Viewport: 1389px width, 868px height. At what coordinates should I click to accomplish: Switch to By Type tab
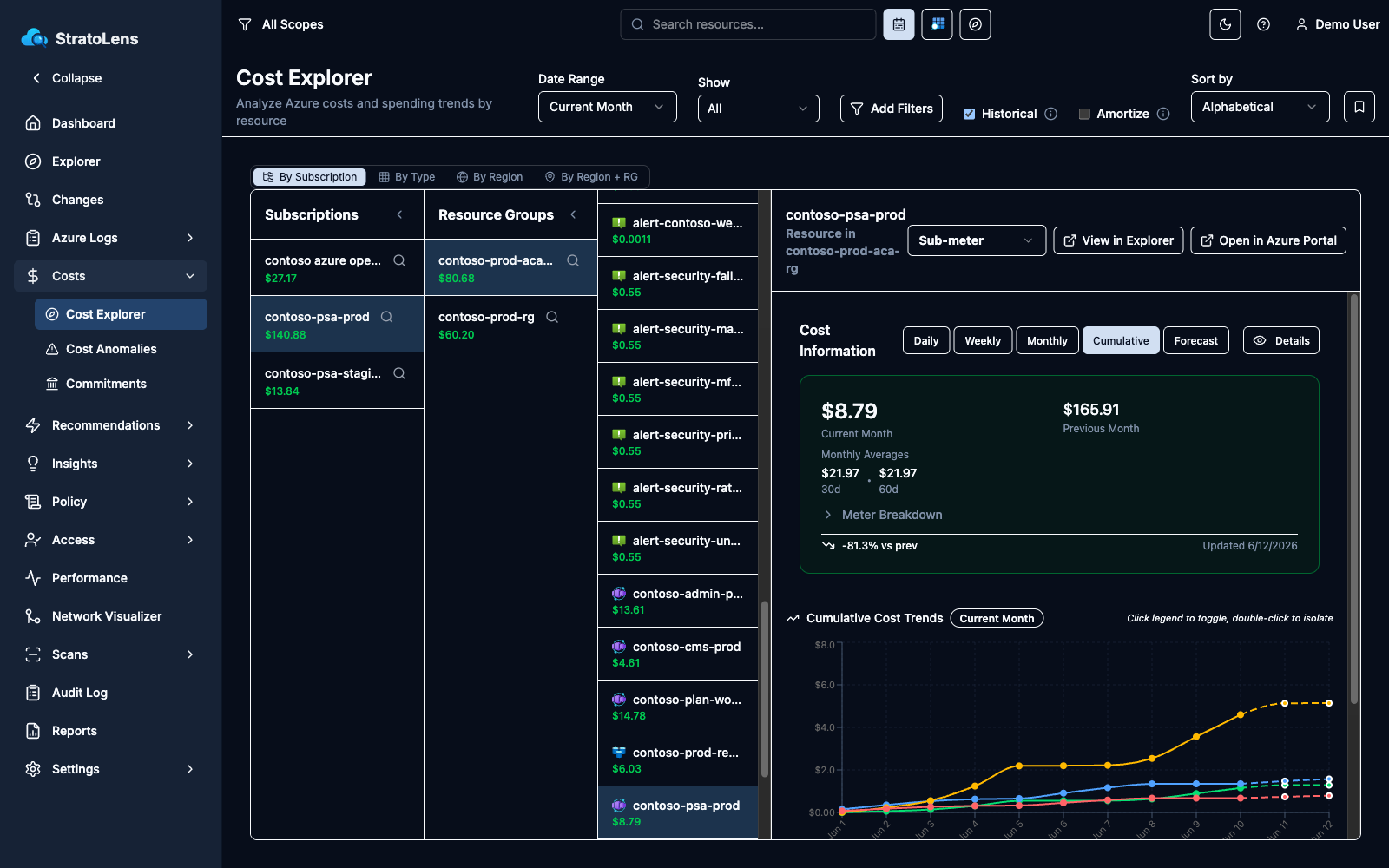click(x=407, y=177)
